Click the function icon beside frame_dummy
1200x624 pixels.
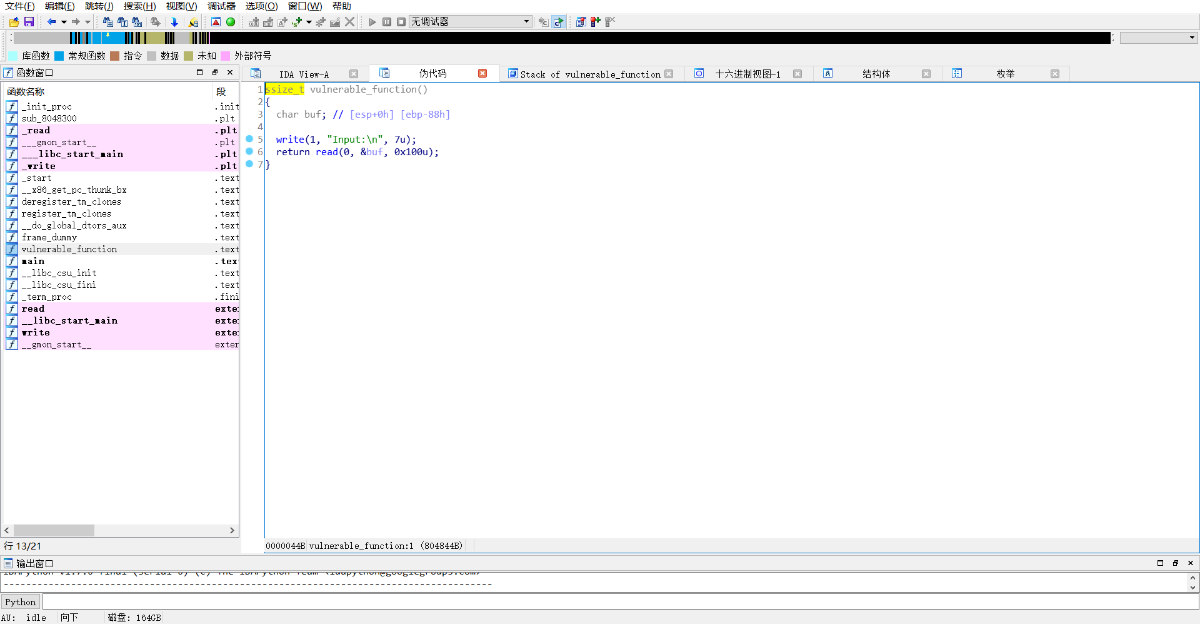click(12, 237)
